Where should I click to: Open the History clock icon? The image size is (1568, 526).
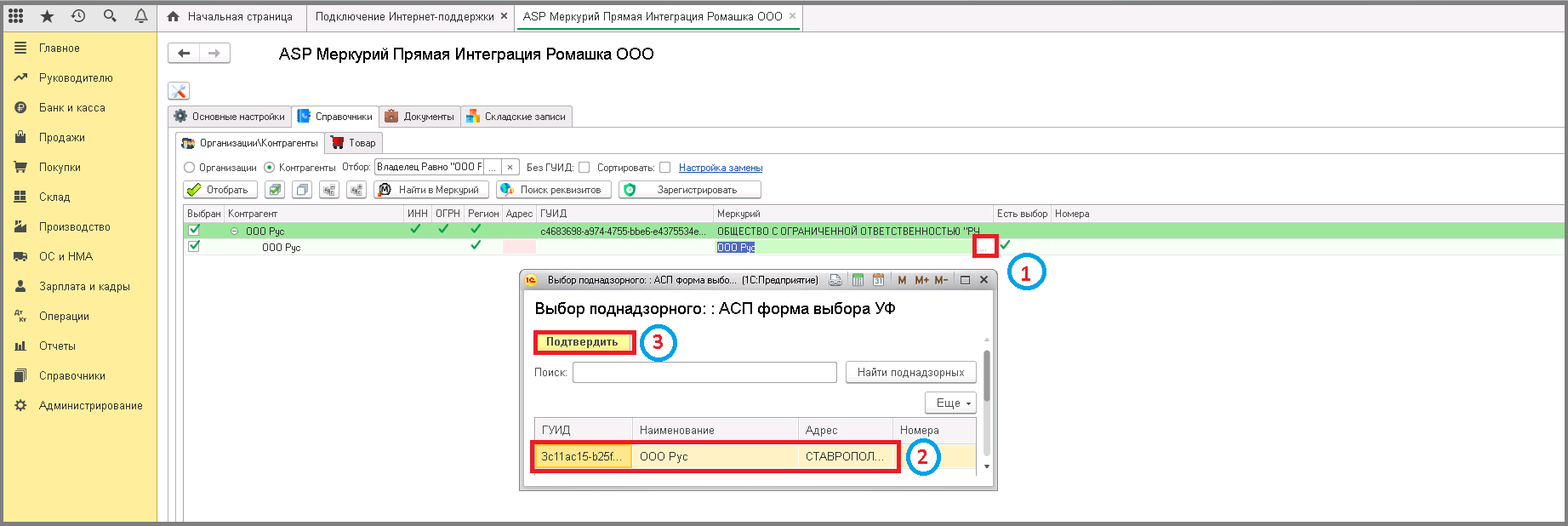[78, 16]
